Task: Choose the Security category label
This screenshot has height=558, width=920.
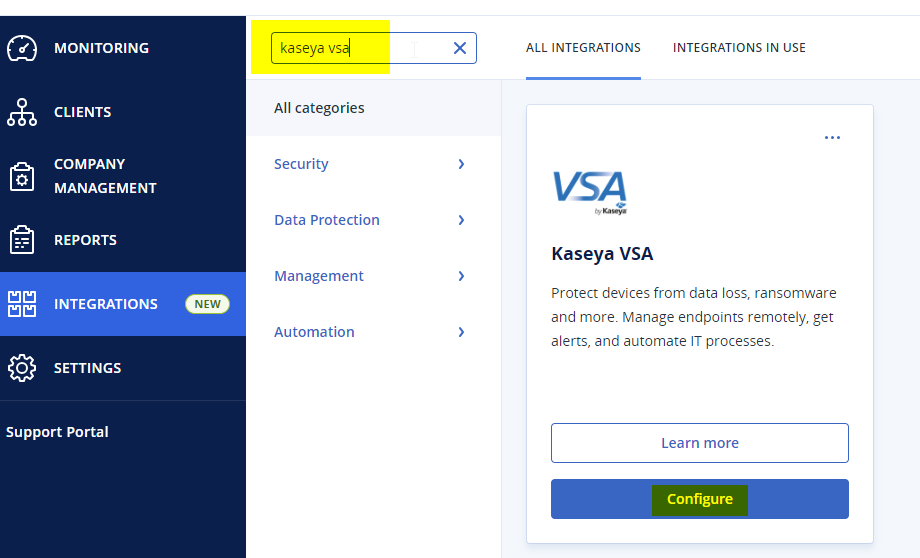Action: (x=301, y=164)
